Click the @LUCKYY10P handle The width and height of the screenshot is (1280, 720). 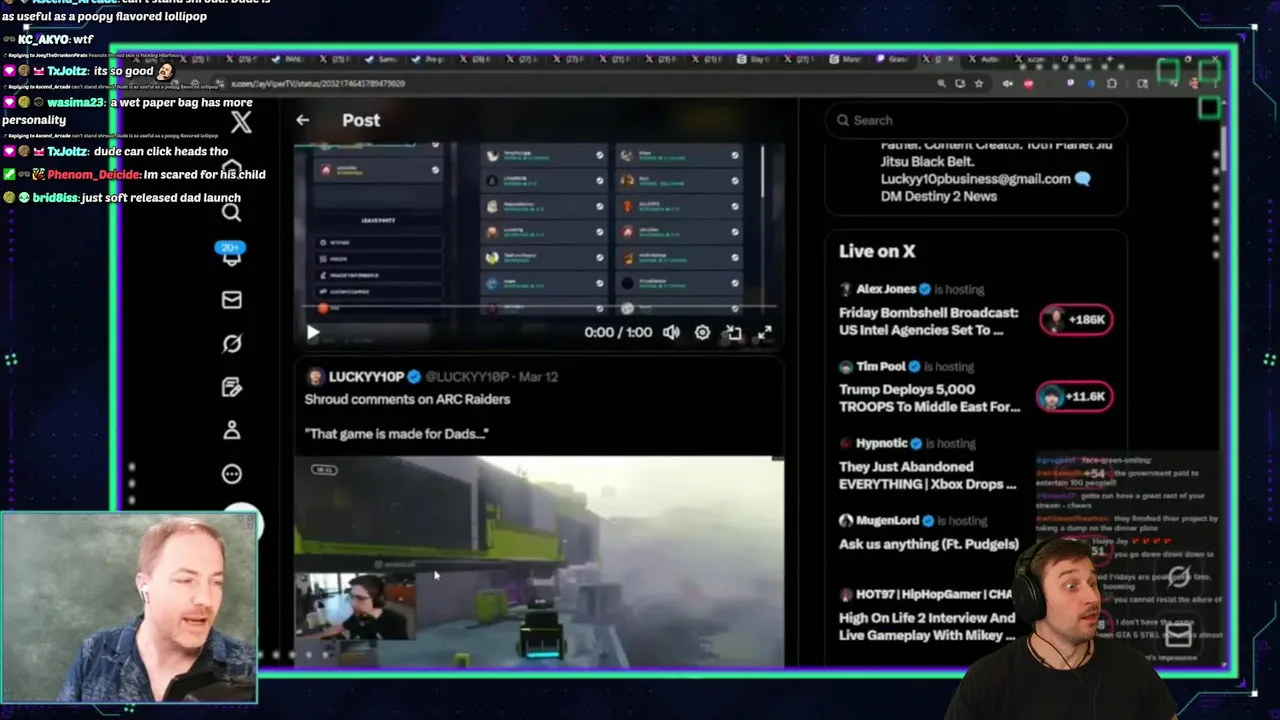[x=467, y=377]
